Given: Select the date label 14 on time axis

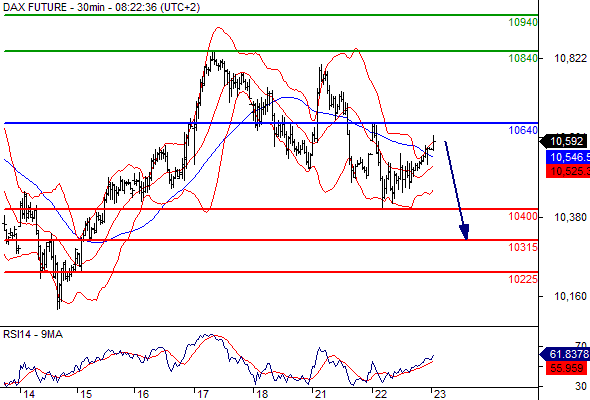Looking at the screenshot, I should 29,394.
